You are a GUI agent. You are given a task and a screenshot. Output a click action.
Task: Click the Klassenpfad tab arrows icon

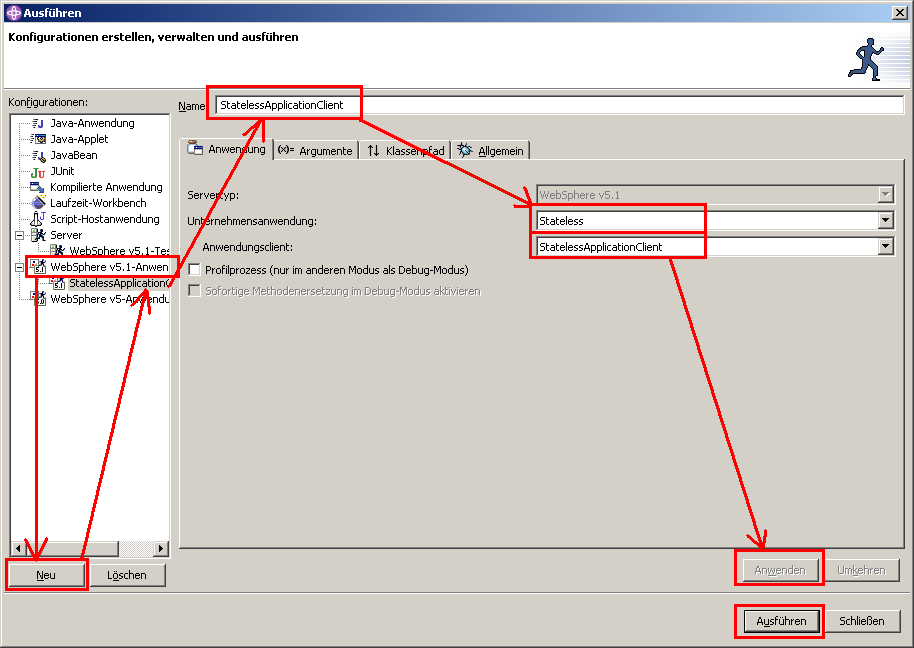374,151
